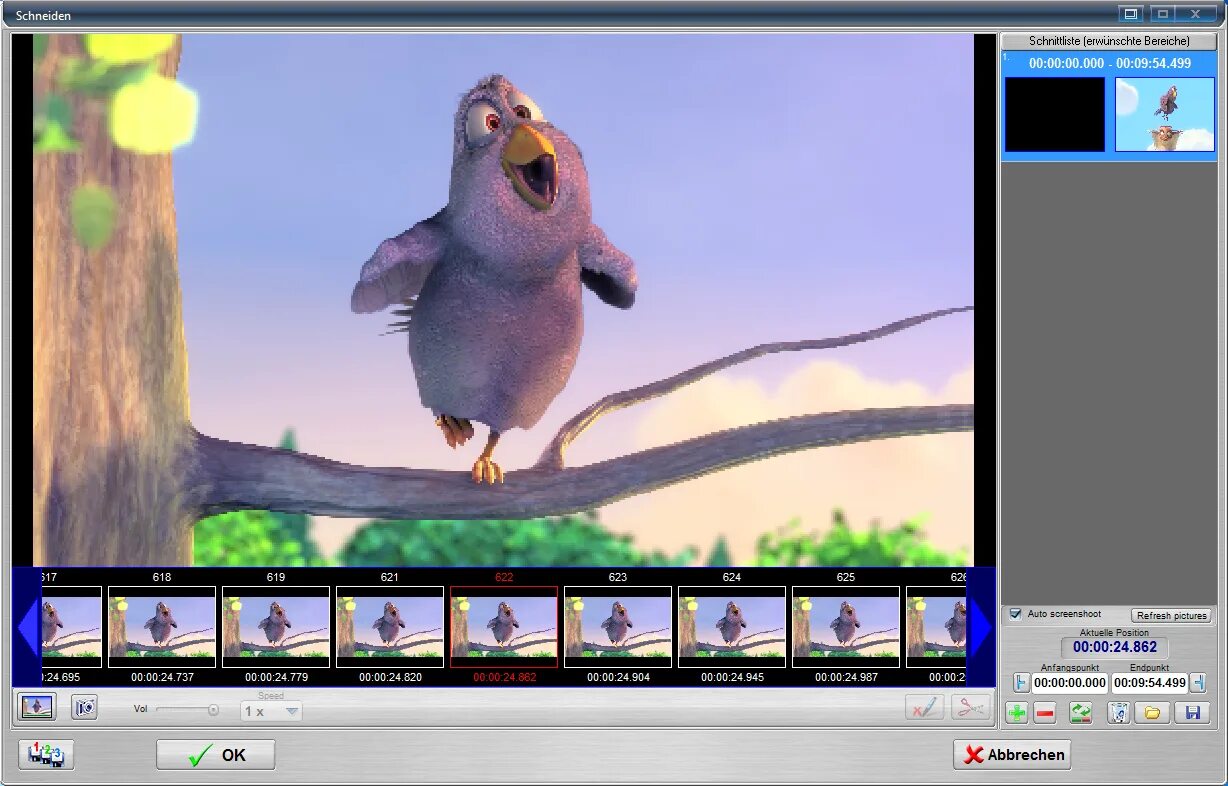The height and width of the screenshot is (786, 1228).
Task: Select frame thumbnail 619
Action: (x=276, y=627)
